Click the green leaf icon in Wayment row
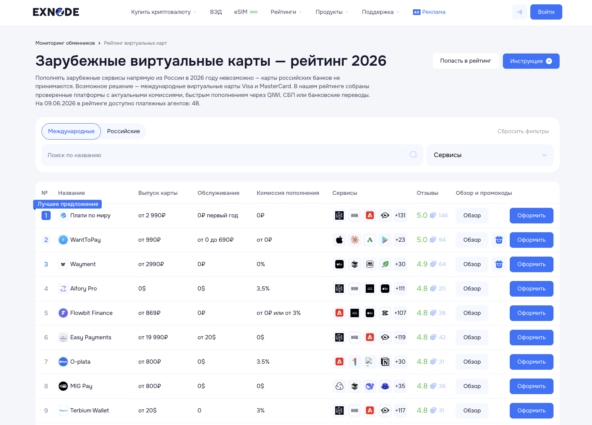Image resolution: width=592 pixels, height=425 pixels. [385, 264]
